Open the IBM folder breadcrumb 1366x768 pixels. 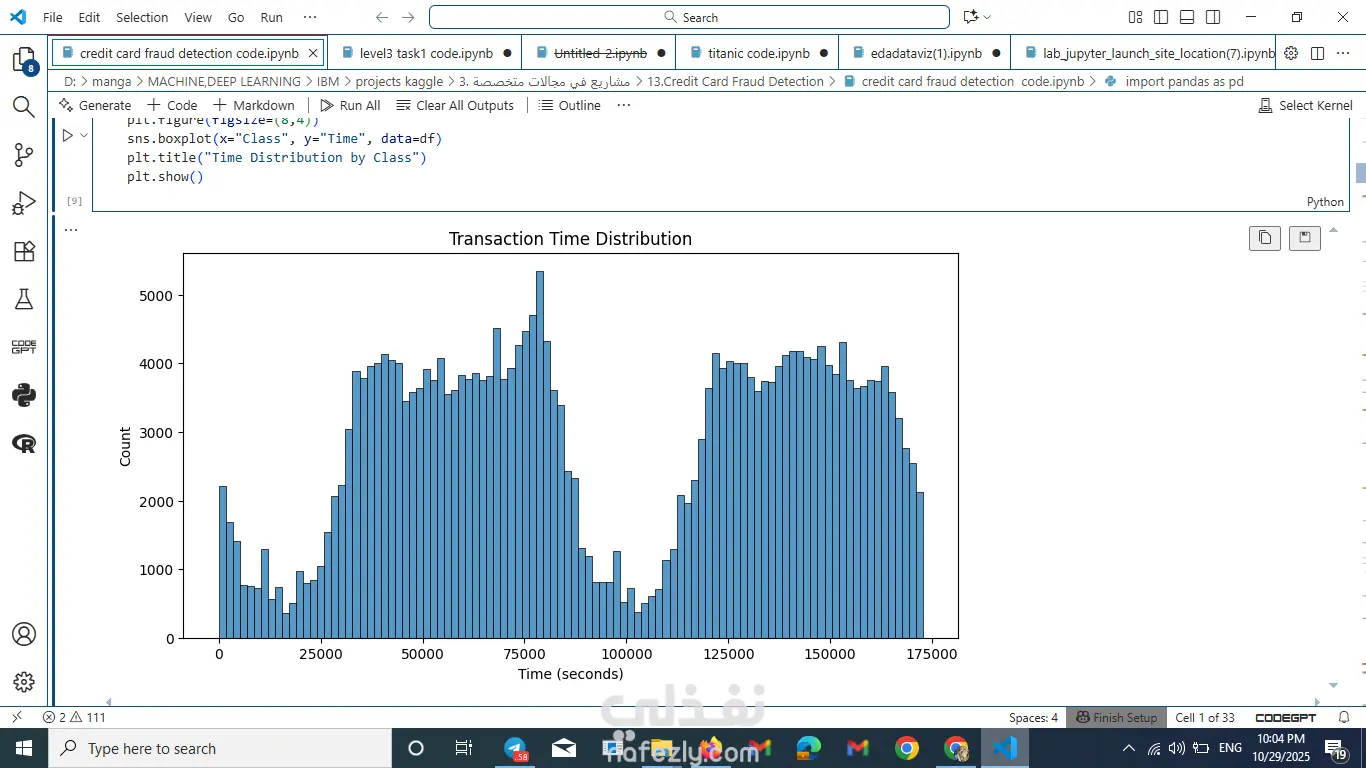click(328, 81)
